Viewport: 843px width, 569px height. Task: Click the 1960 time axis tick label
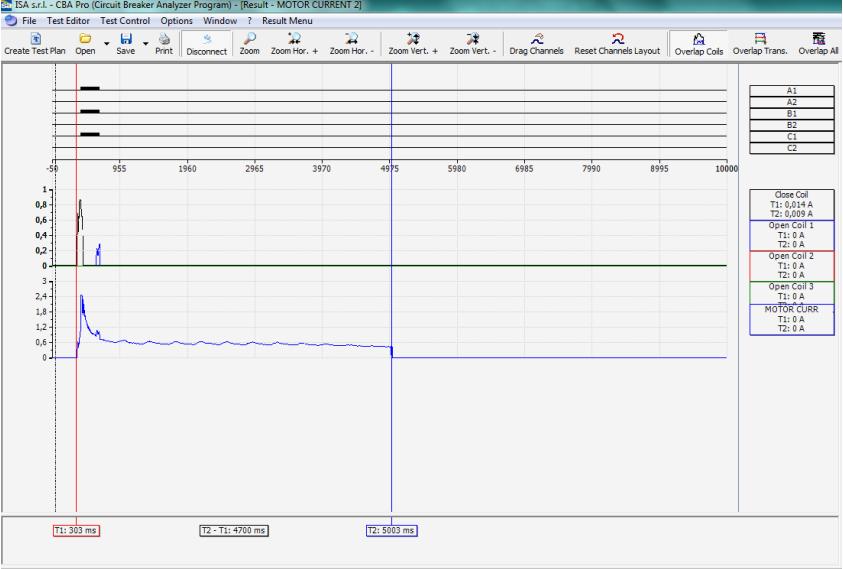pos(187,168)
